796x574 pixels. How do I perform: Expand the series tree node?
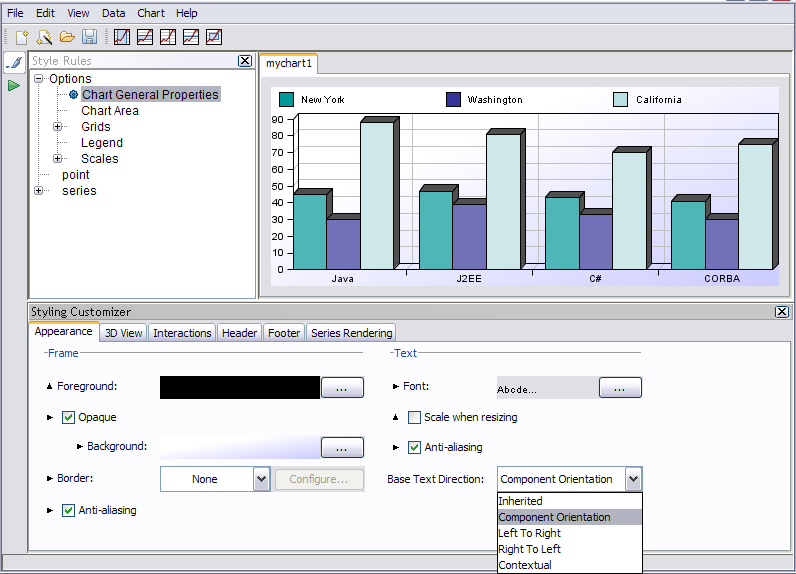pyautogui.click(x=39, y=191)
